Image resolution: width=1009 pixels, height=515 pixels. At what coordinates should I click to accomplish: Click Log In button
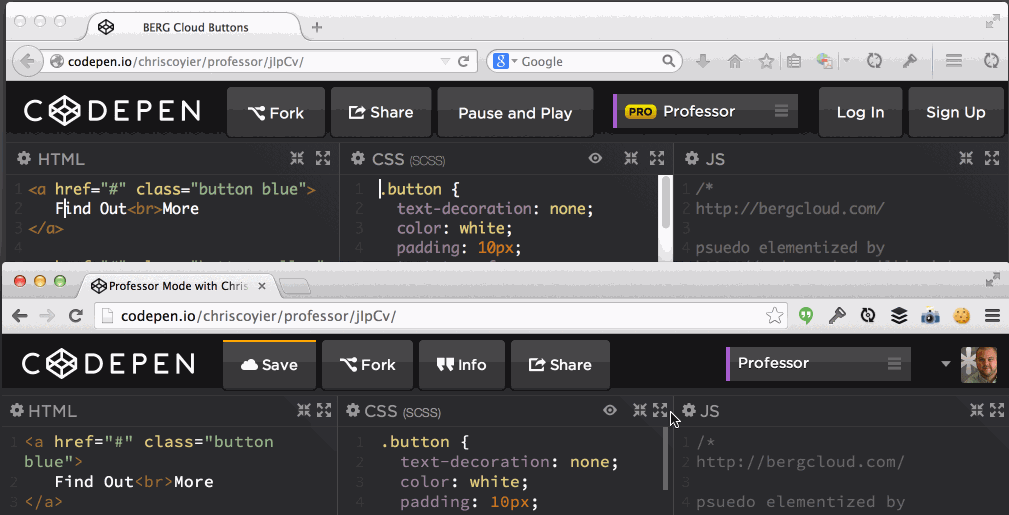(x=860, y=113)
